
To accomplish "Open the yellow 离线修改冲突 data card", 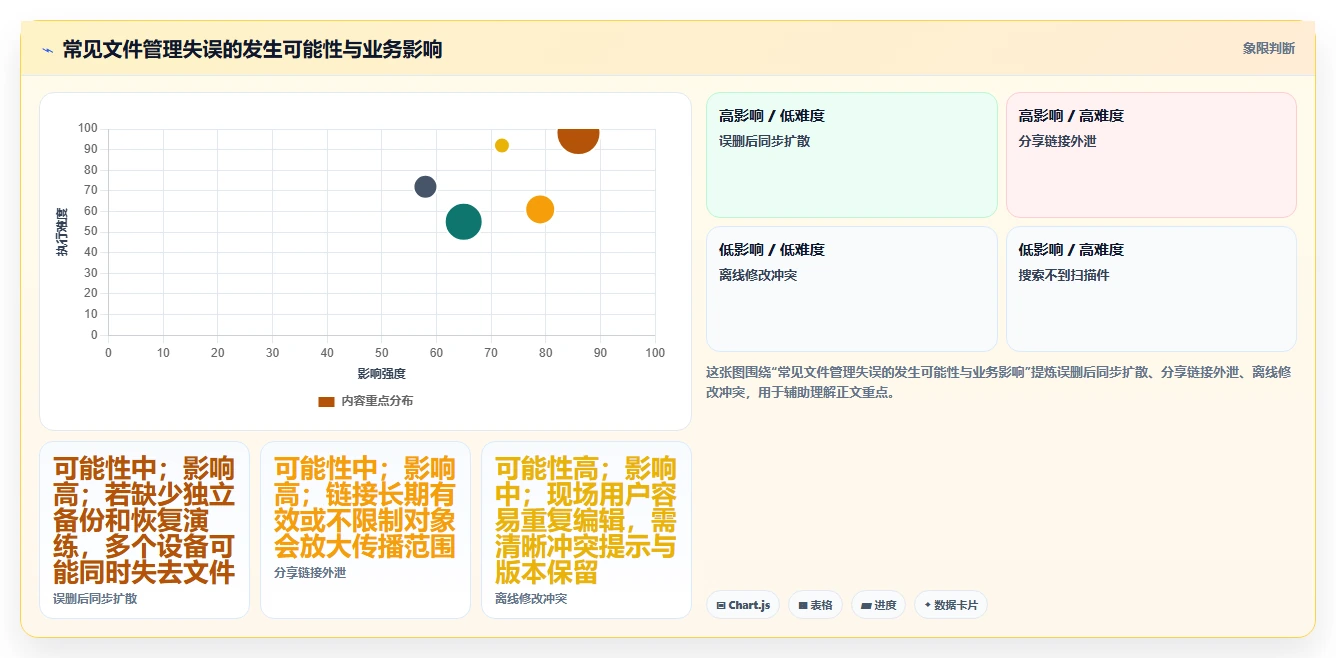I will (586, 530).
